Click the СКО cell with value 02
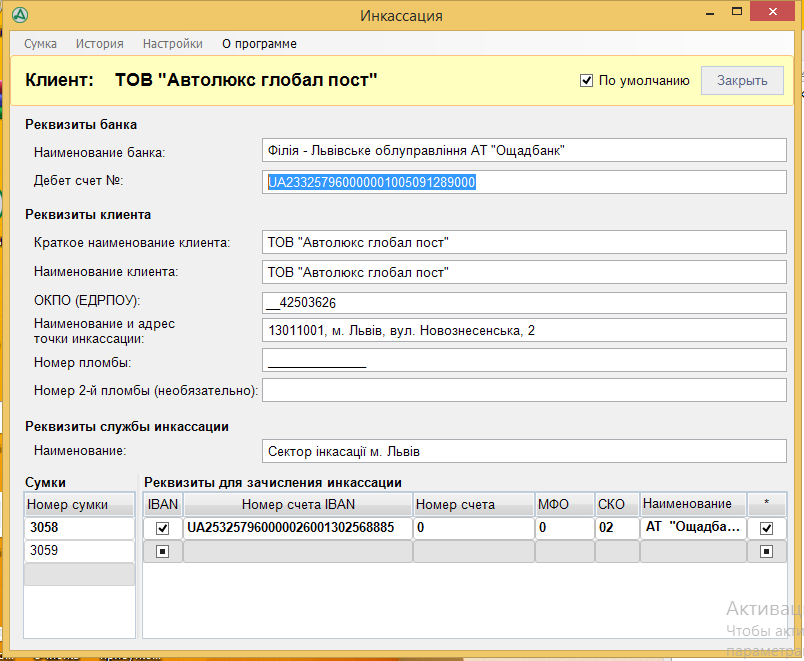Screen dimensions: 804x661 click(617, 528)
